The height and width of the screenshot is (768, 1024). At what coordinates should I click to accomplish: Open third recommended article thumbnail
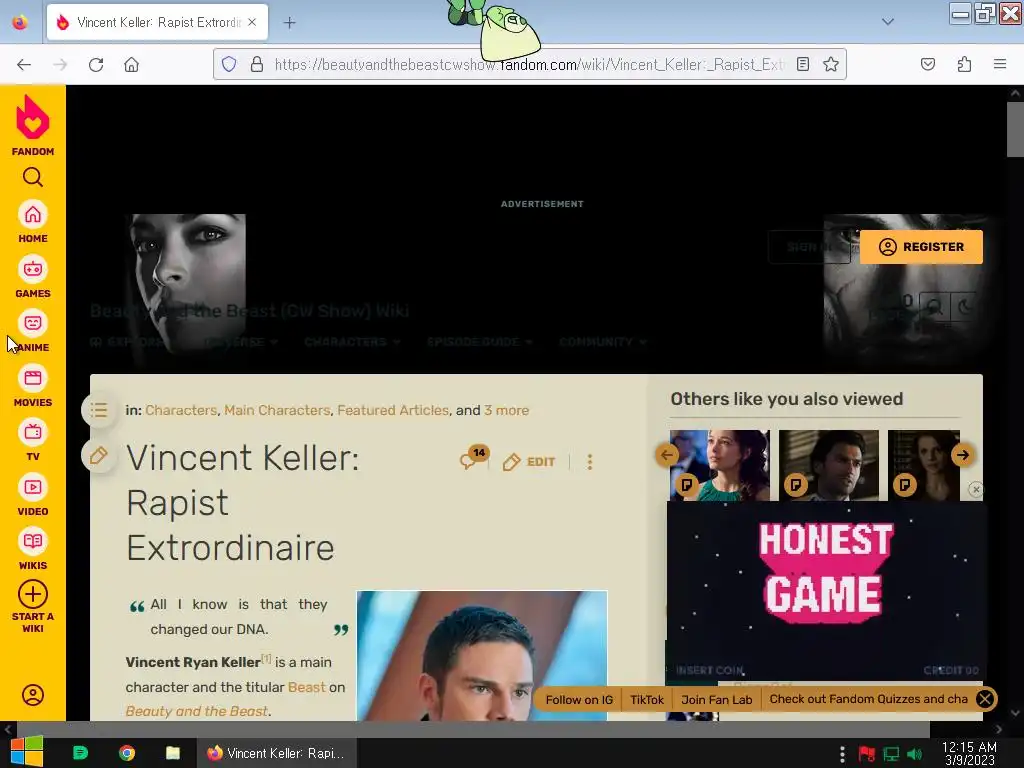[x=923, y=465]
